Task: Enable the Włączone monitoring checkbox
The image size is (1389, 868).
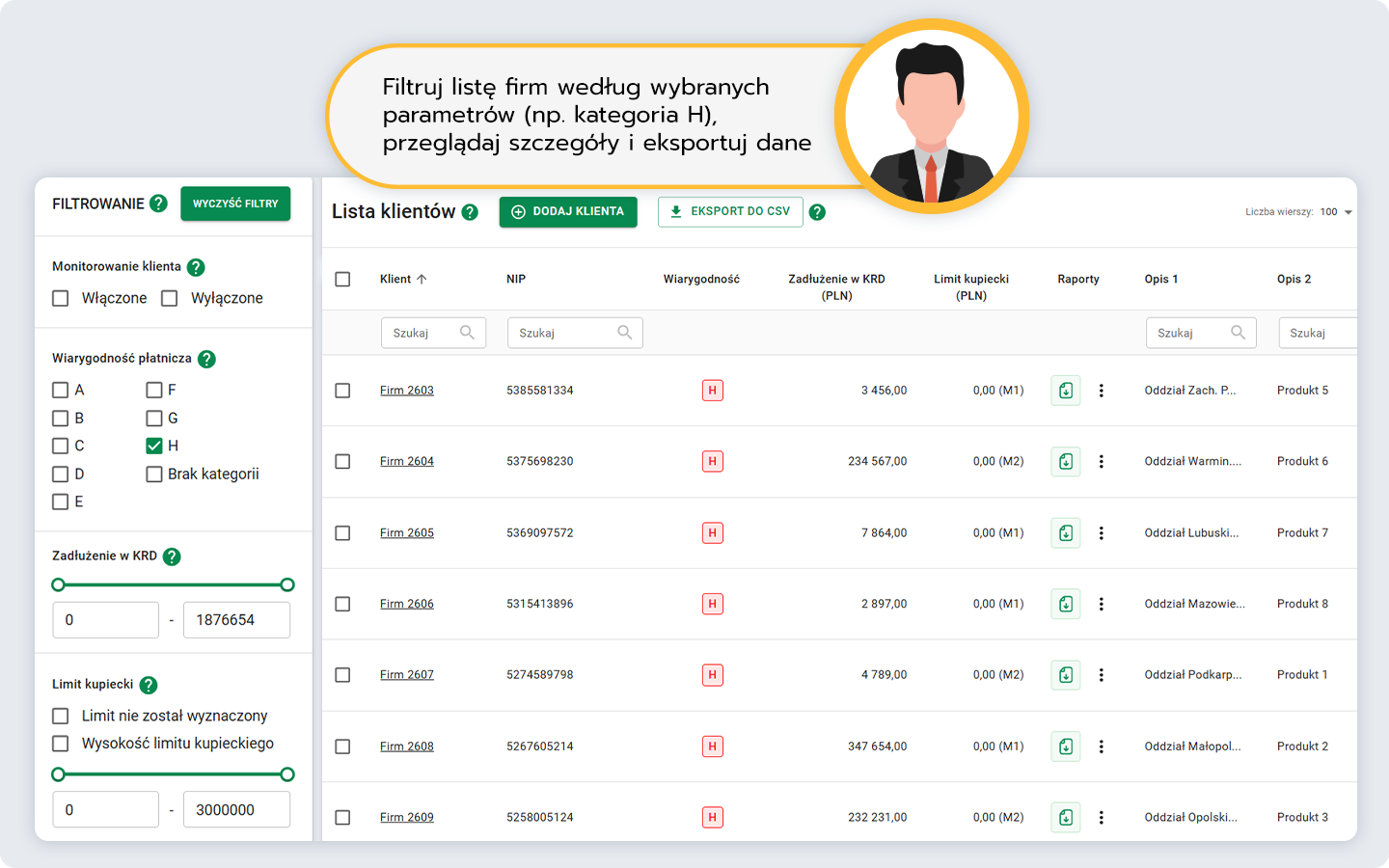Action: coord(61,299)
